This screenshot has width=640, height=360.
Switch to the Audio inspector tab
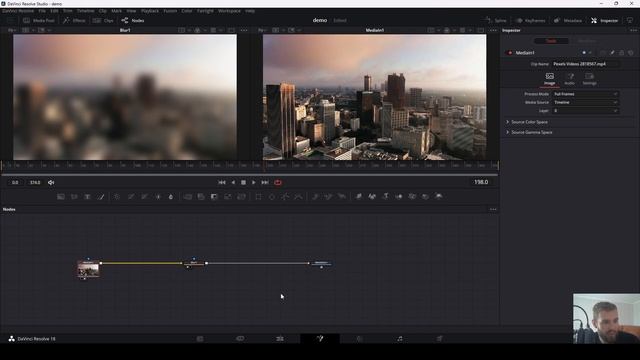click(x=569, y=79)
